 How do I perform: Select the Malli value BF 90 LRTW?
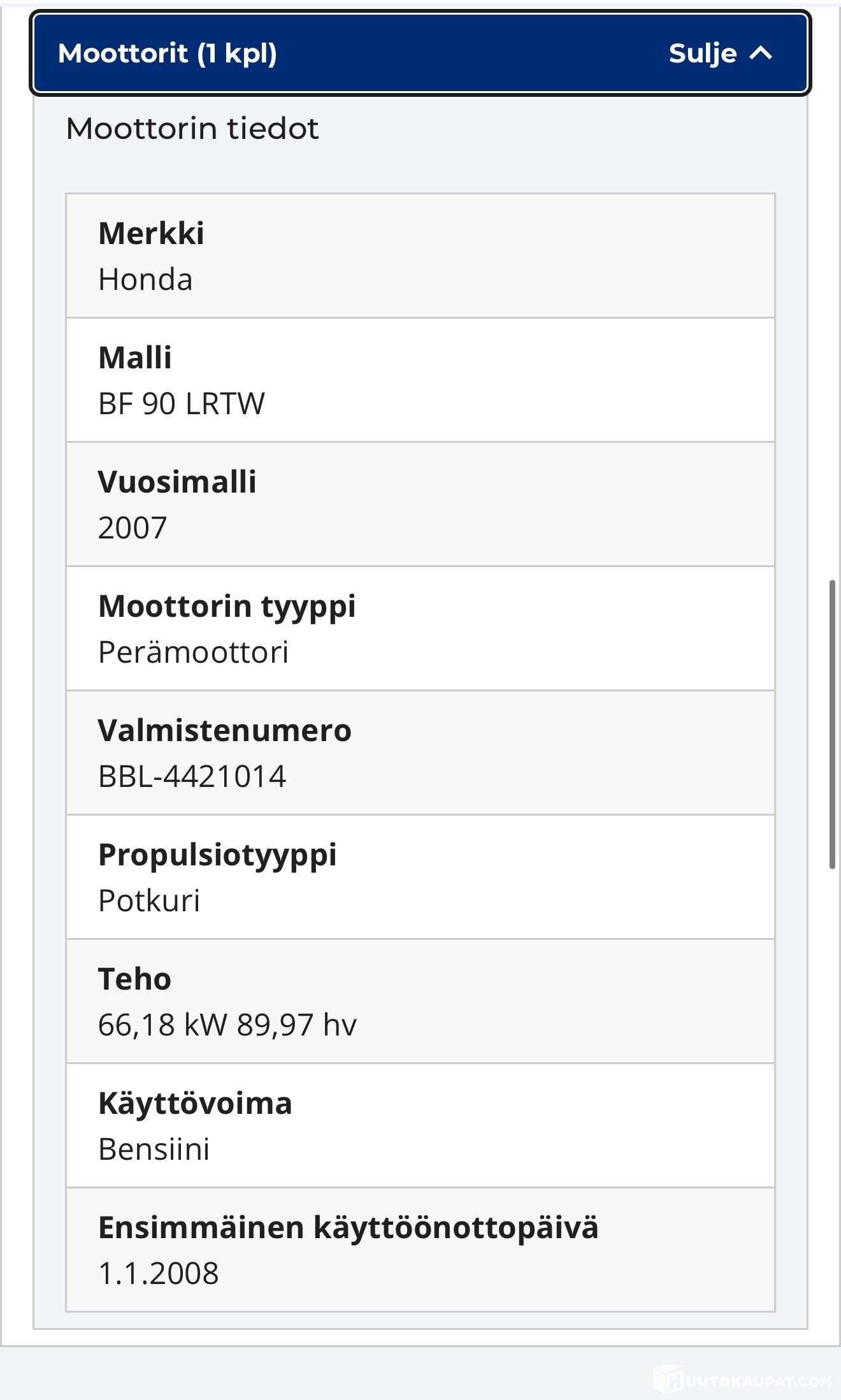[x=182, y=404]
